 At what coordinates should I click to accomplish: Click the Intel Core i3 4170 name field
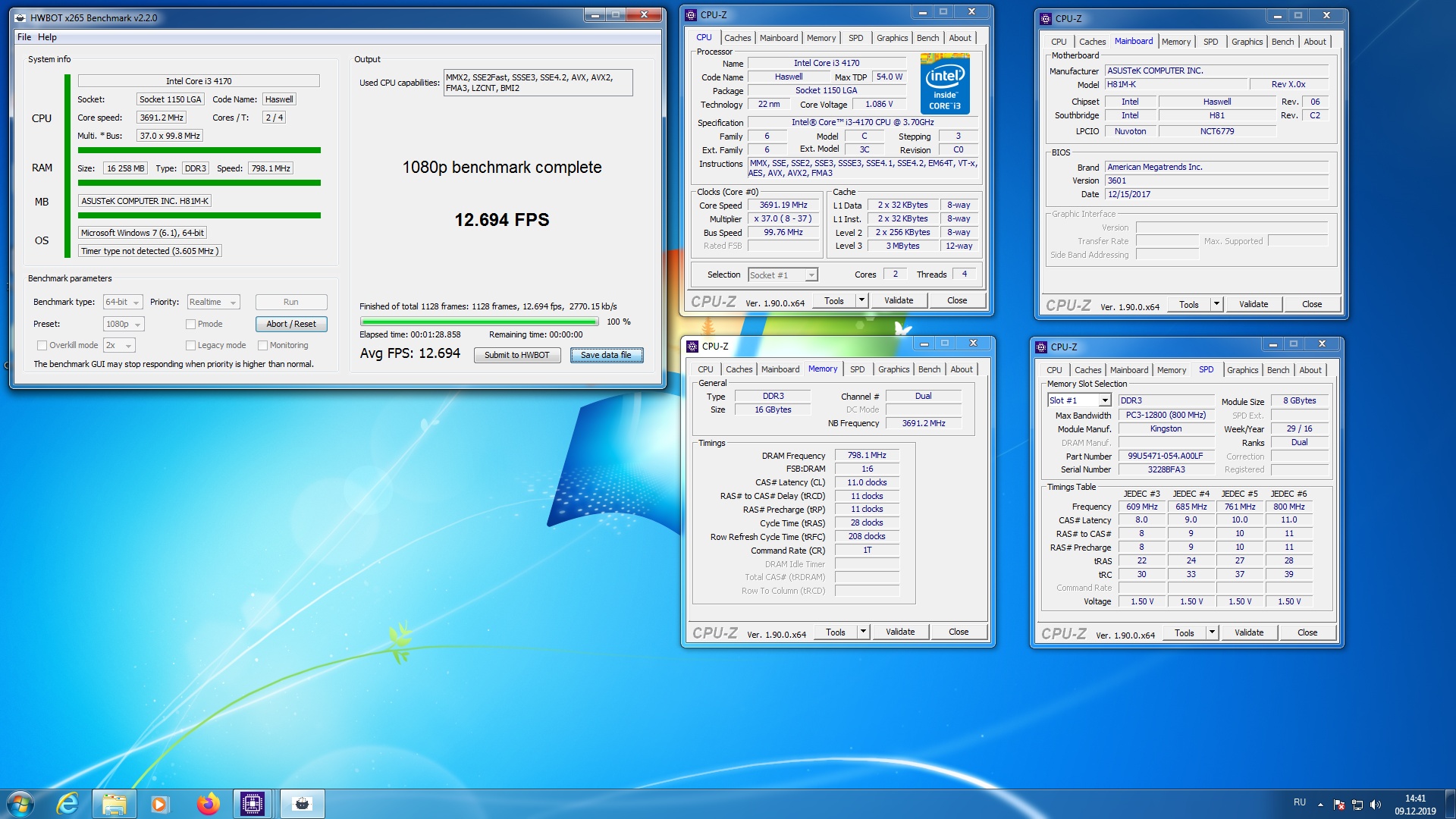pyautogui.click(x=199, y=81)
